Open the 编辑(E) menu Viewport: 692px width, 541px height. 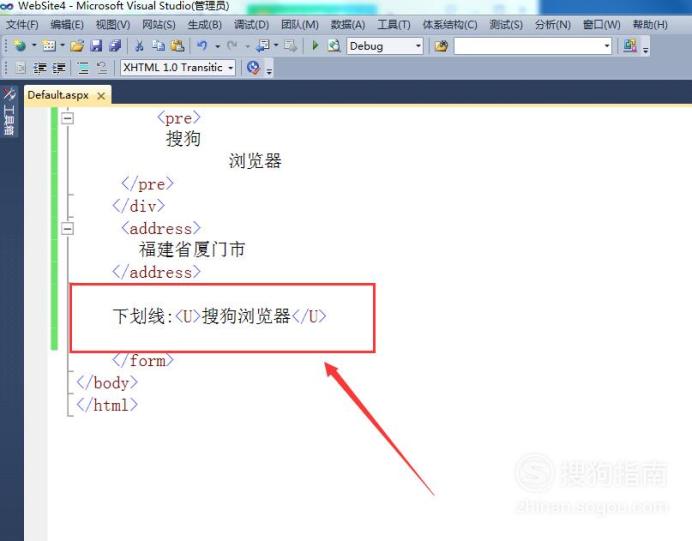67,24
